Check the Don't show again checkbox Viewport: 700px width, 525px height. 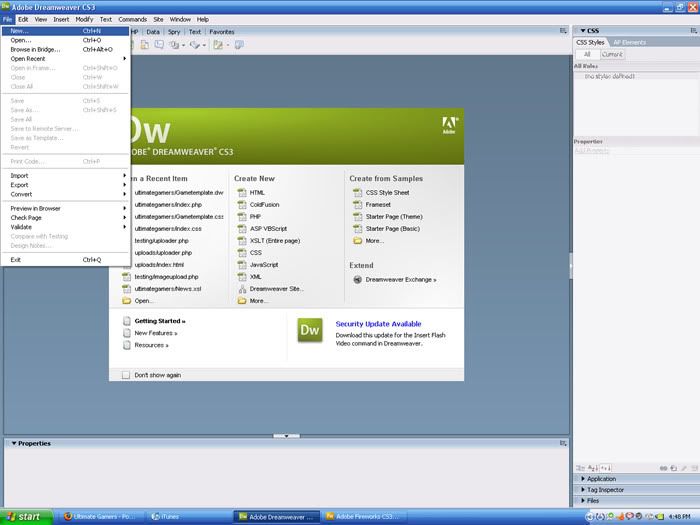126,375
